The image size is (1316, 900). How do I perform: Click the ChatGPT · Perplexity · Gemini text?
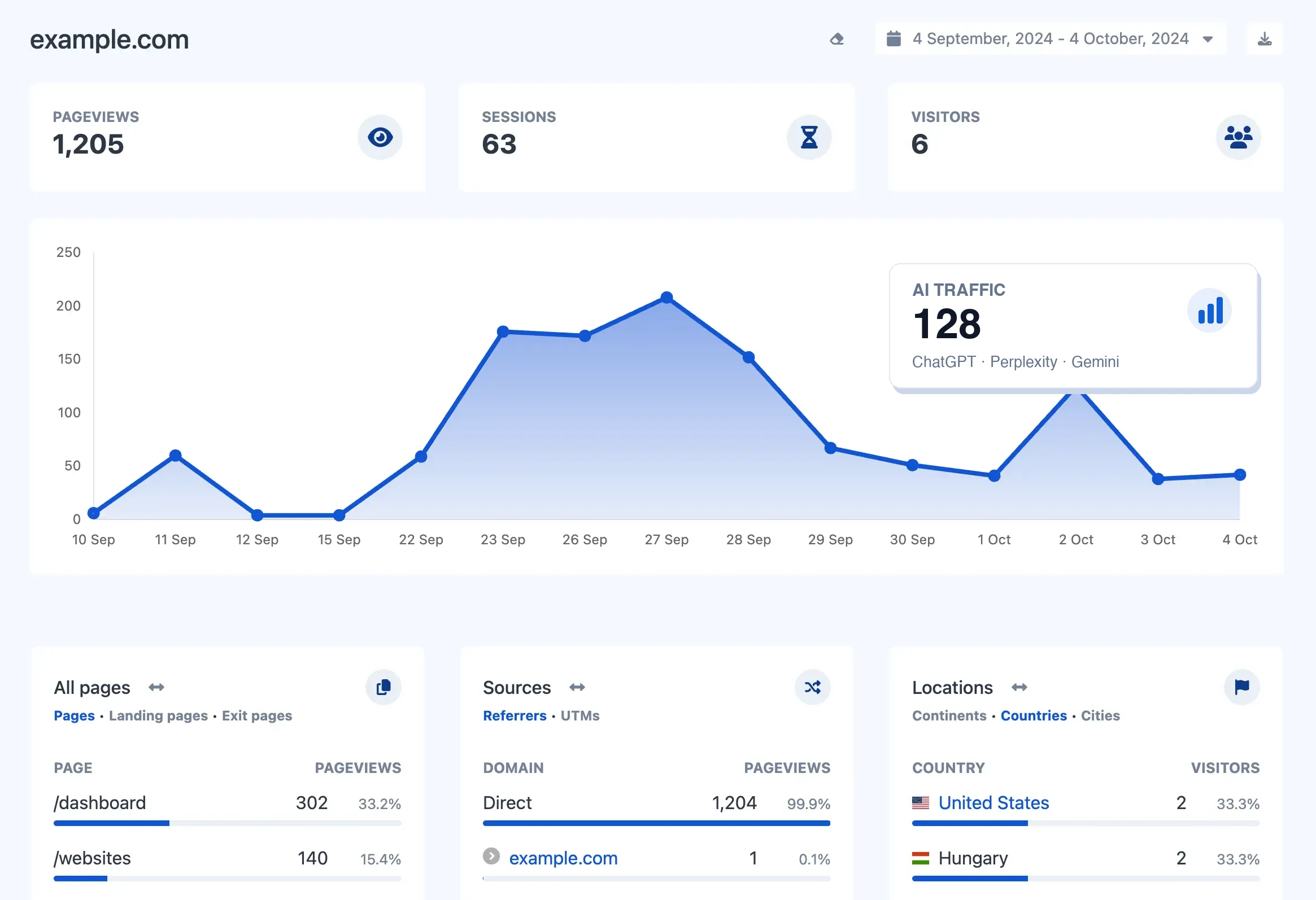(1016, 362)
